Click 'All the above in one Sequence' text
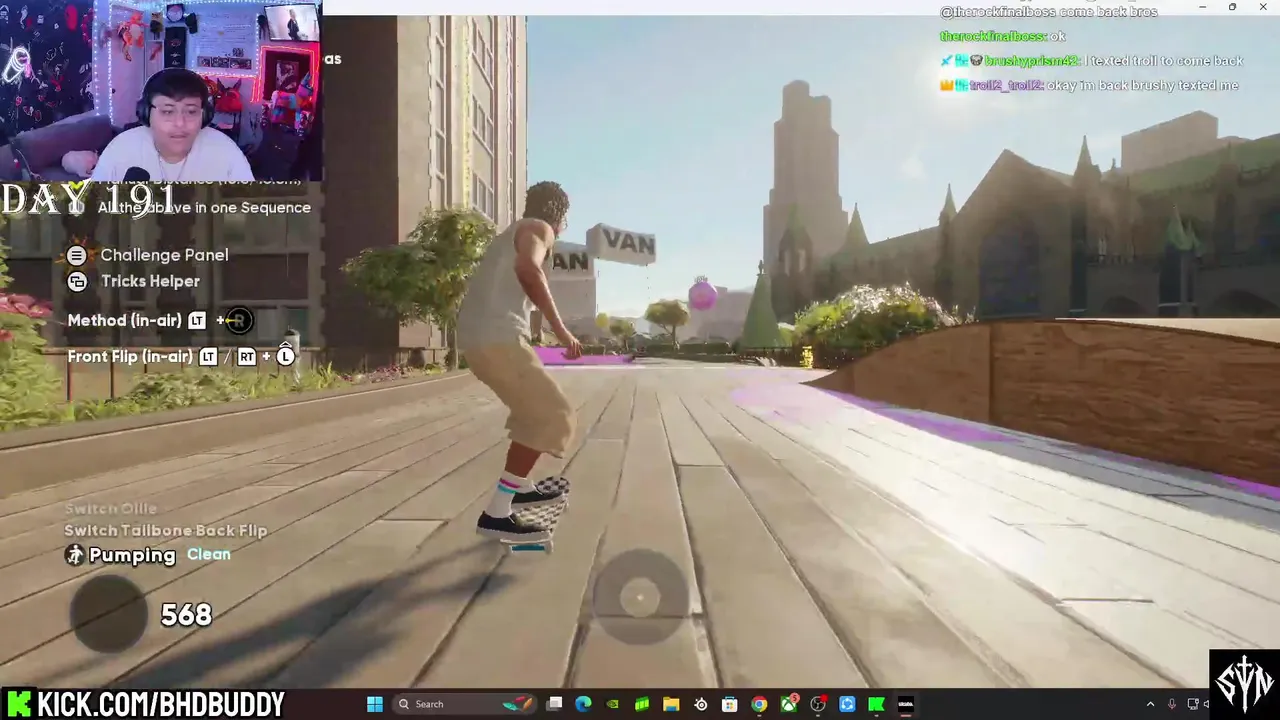 click(204, 208)
